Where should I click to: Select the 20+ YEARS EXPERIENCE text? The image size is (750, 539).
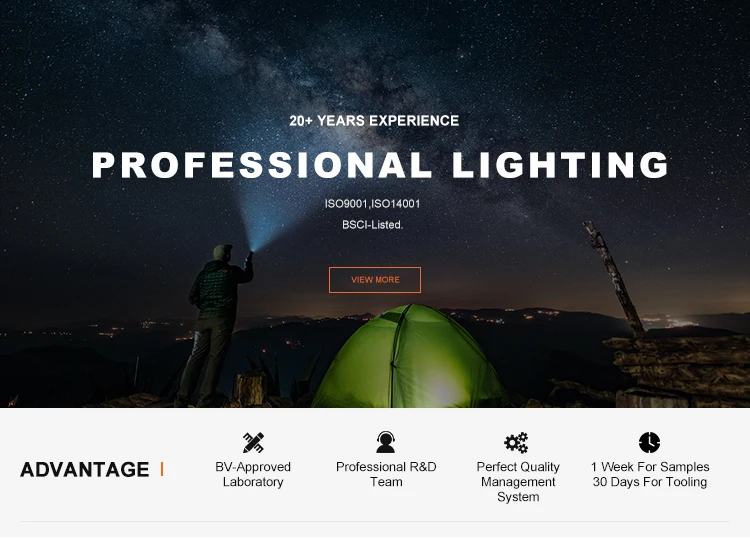(x=374, y=121)
